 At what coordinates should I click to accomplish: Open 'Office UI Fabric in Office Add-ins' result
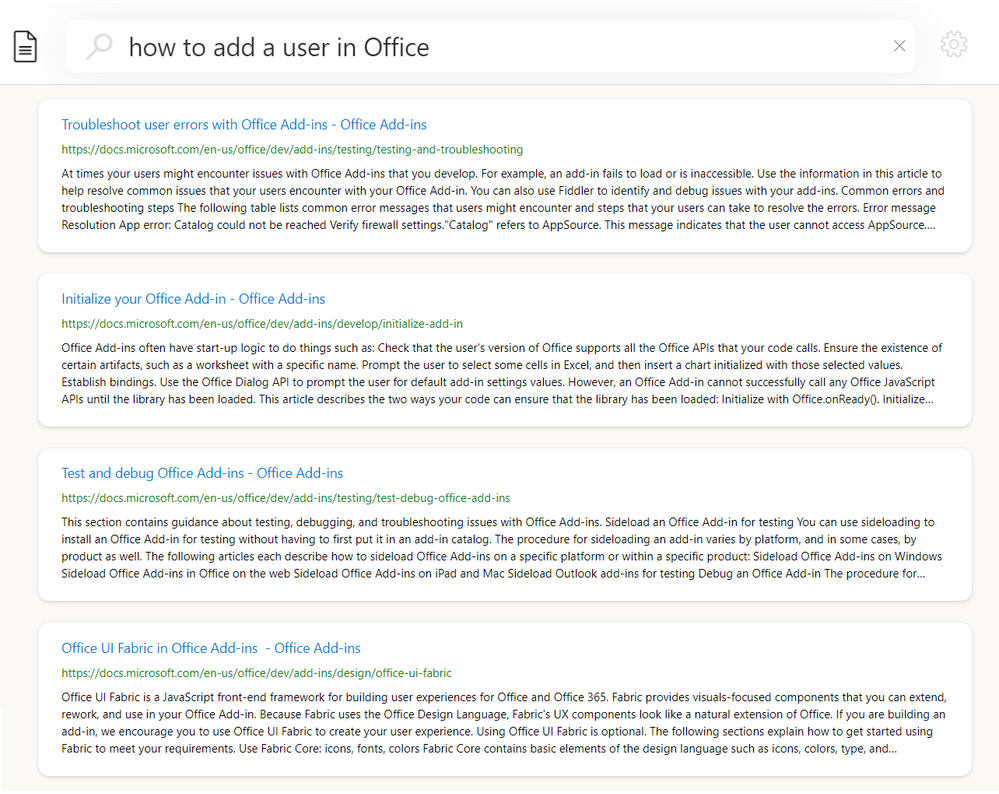211,648
